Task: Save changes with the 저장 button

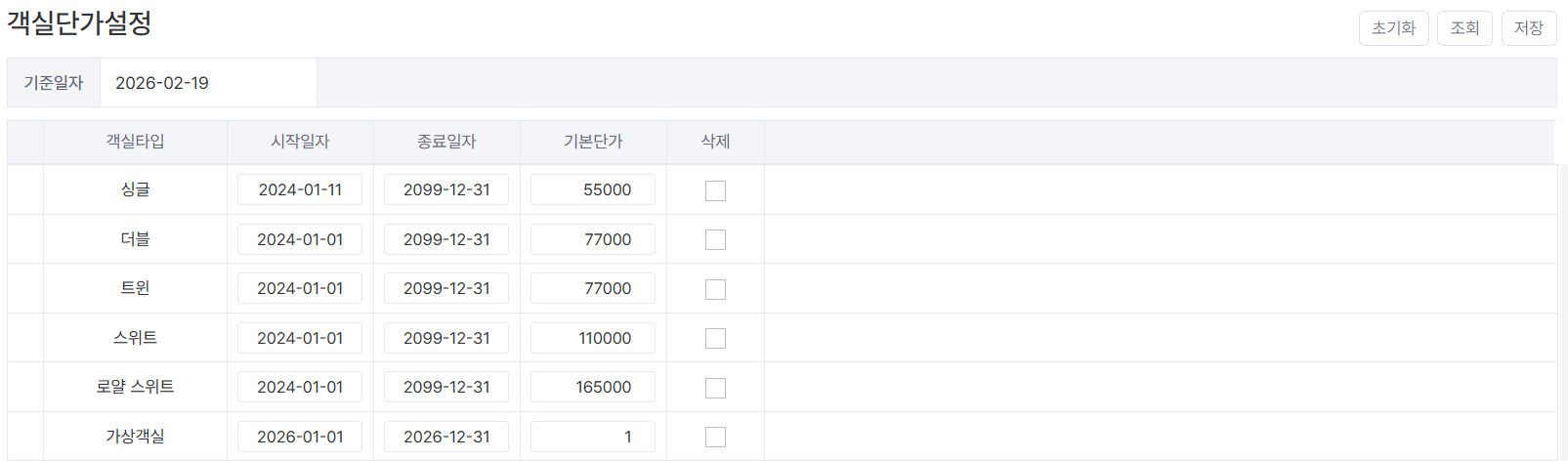Action: (x=1528, y=28)
